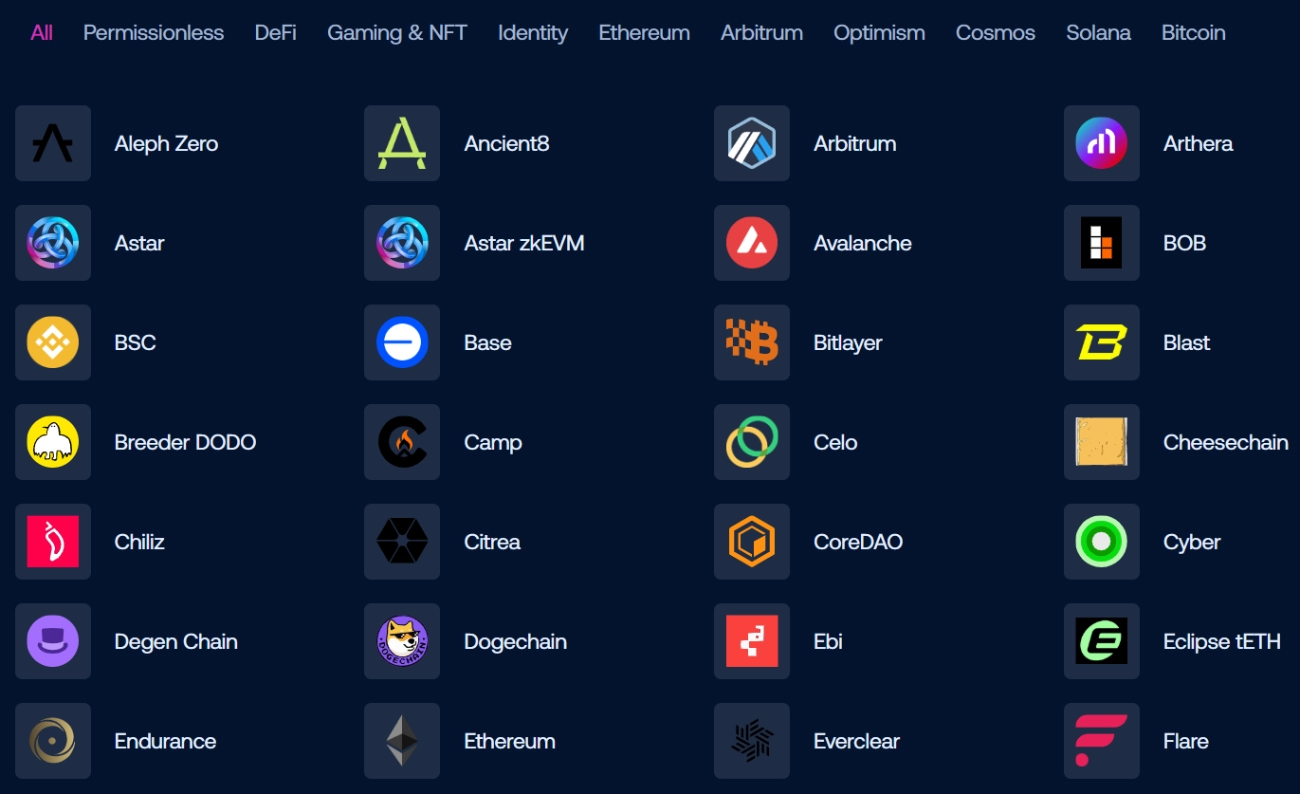This screenshot has height=794, width=1300.
Task: Open the Aleph Zero chain link
Action: (x=166, y=143)
